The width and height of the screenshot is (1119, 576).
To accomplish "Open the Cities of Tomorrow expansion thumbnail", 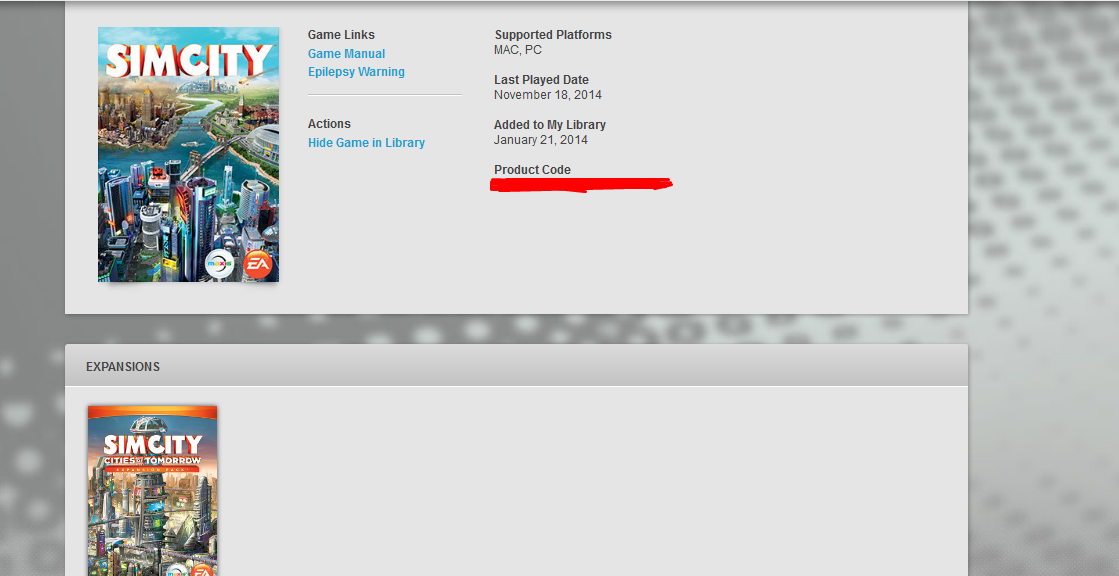I will (153, 491).
